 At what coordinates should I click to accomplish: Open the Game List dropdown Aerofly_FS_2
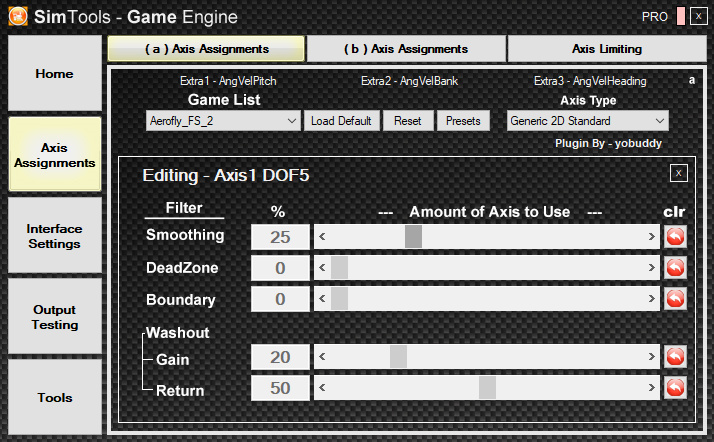[222, 121]
